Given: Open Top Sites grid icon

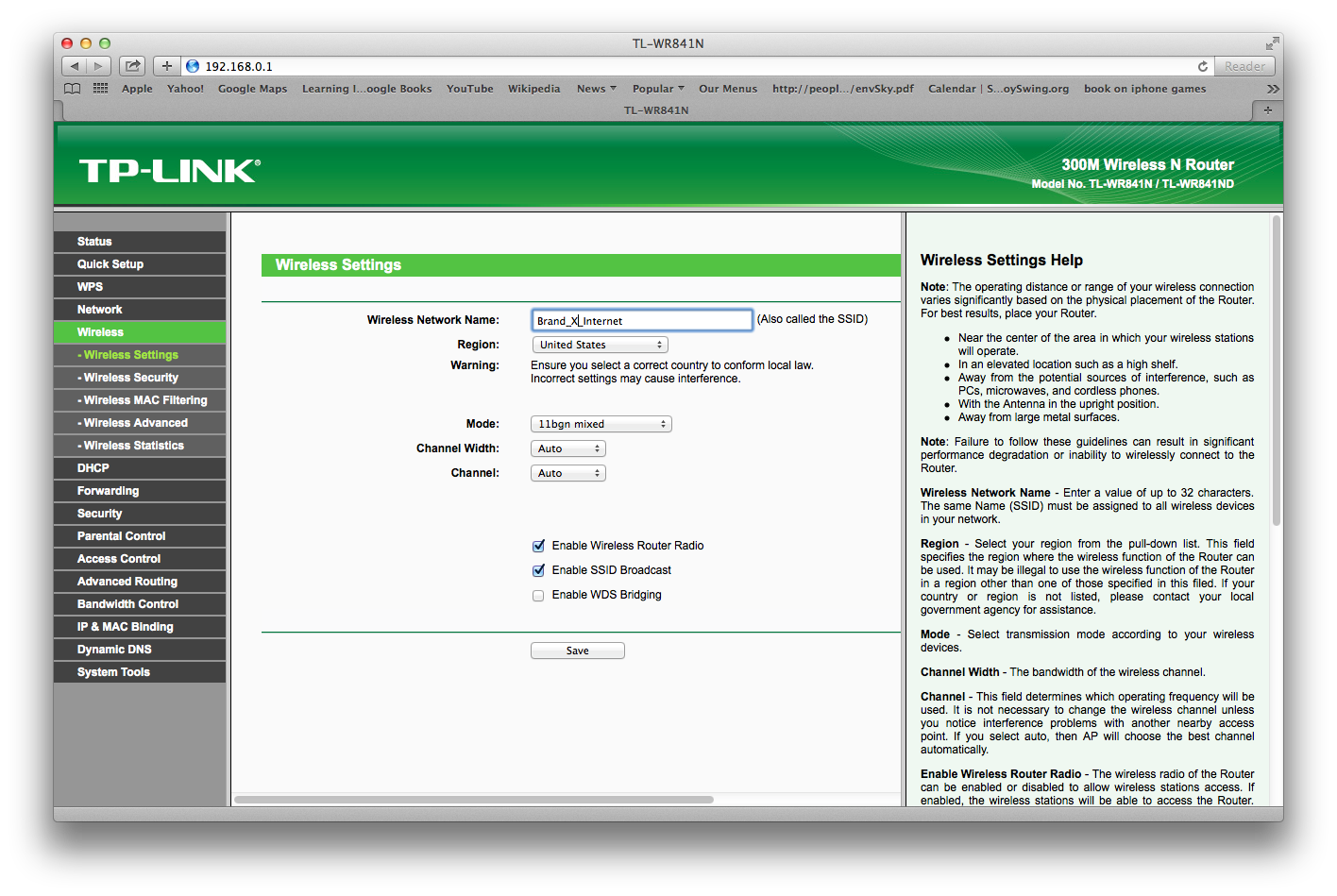Looking at the screenshot, I should click(100, 89).
